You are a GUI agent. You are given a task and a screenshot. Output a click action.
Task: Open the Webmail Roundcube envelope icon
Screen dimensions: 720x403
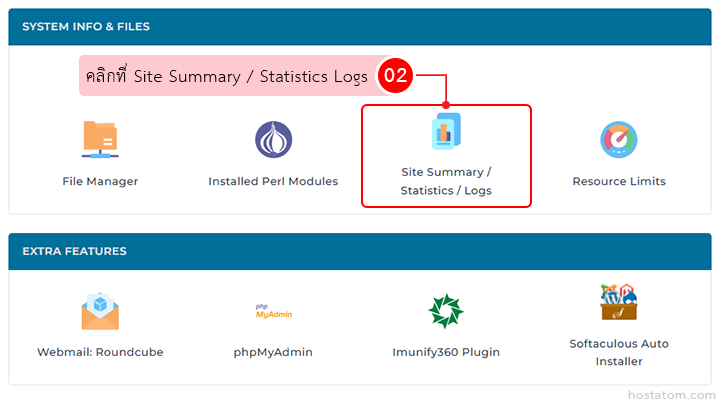pos(100,311)
